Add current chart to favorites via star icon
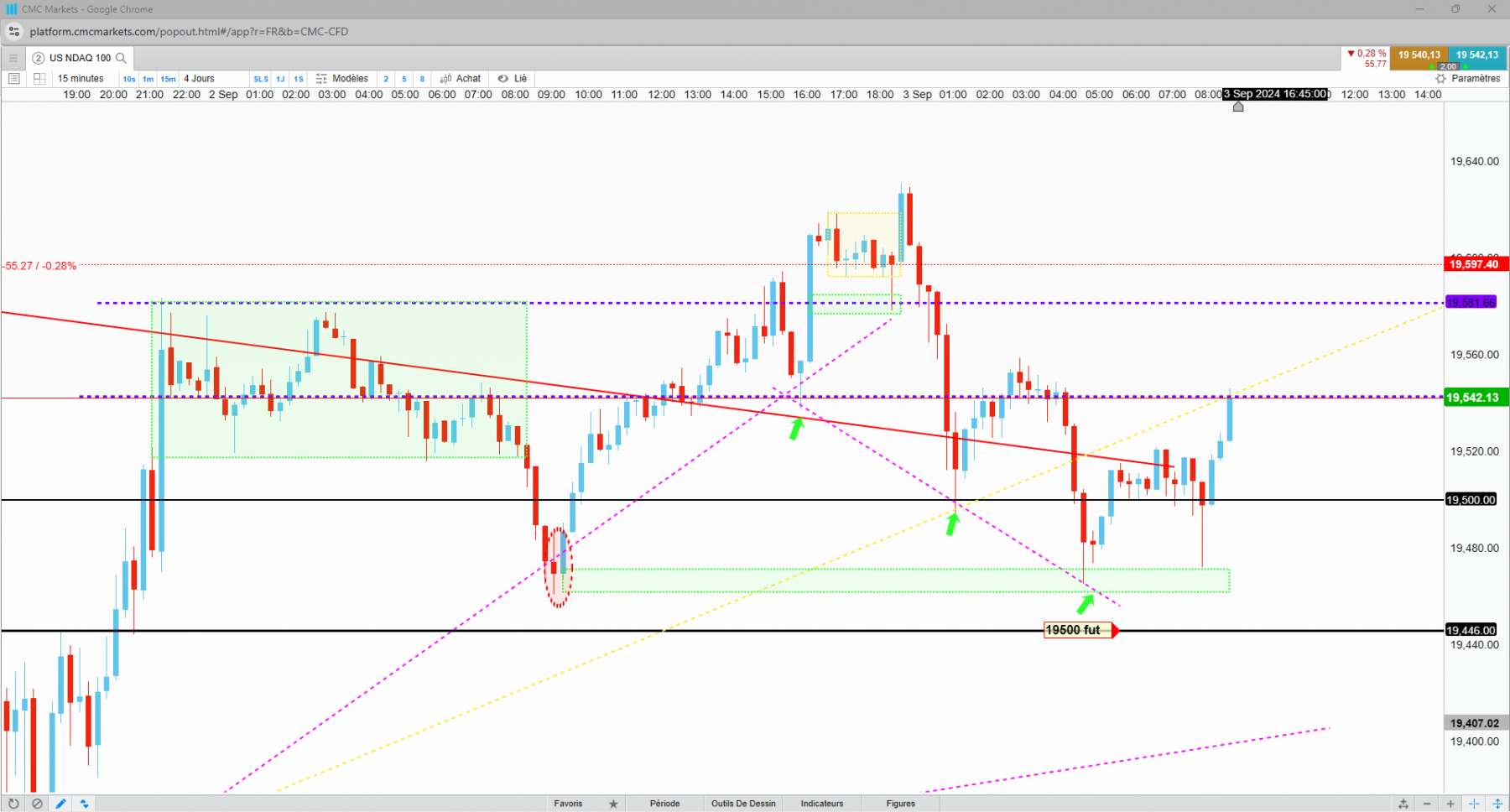 click(613, 804)
